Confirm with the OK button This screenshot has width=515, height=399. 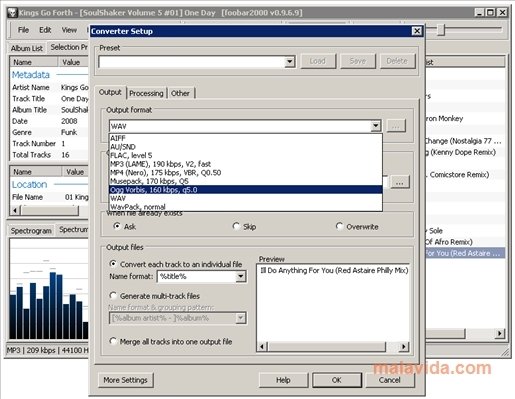337,380
